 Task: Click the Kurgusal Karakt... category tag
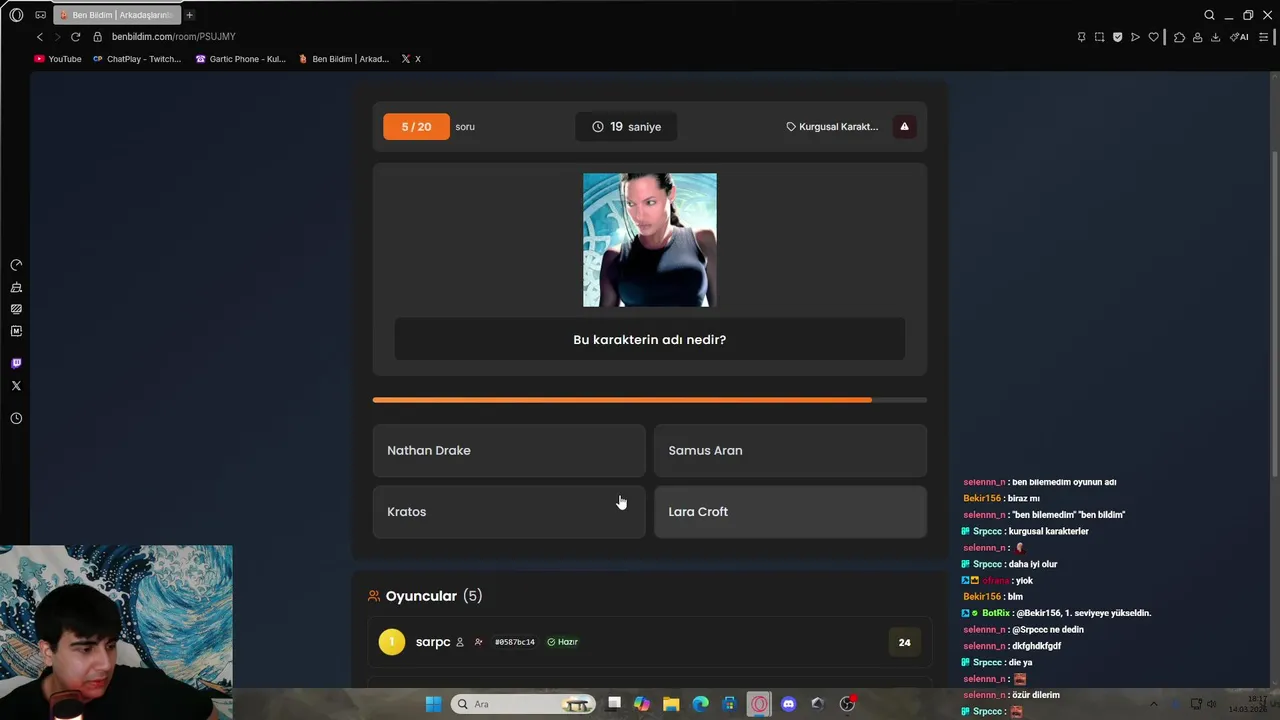(832, 127)
